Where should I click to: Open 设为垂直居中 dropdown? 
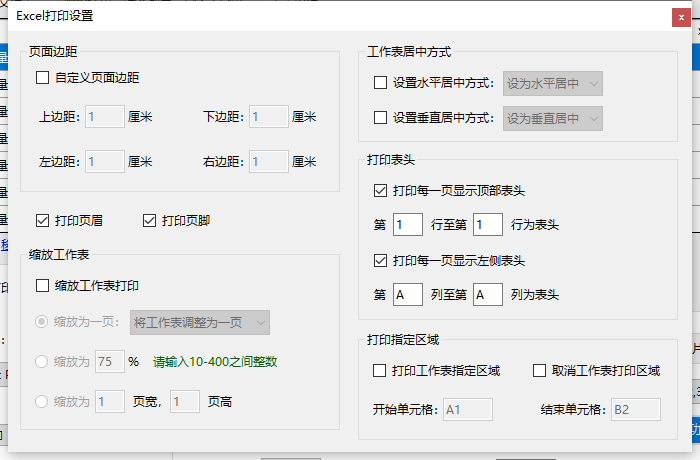[x=553, y=118]
